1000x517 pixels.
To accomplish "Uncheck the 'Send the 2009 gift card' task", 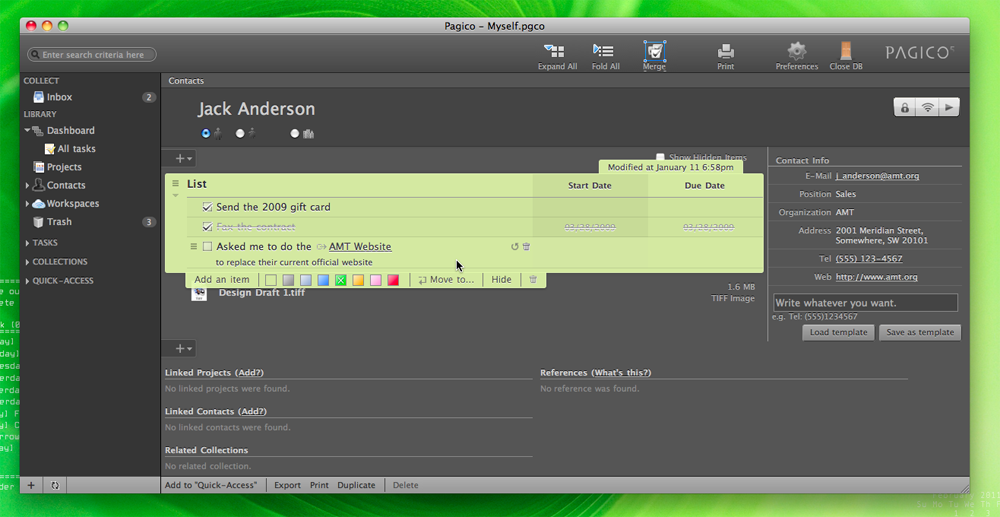I will [207, 207].
